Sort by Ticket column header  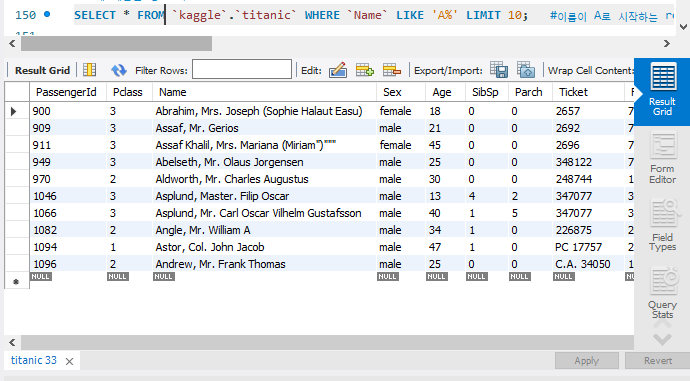pos(588,92)
